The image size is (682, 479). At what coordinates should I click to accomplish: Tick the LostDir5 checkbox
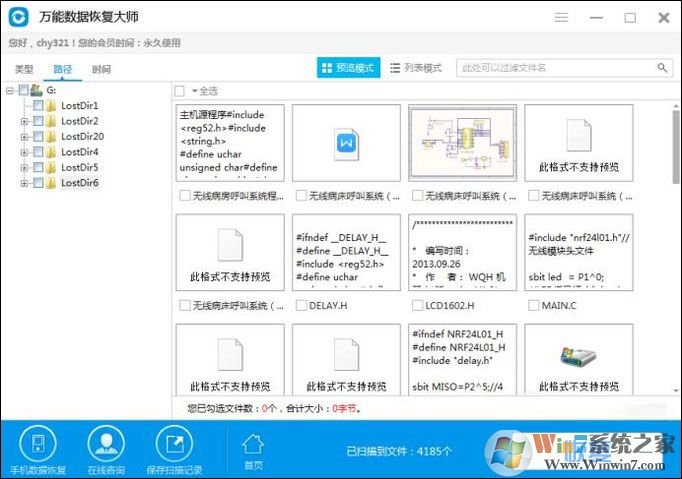click(x=38, y=167)
